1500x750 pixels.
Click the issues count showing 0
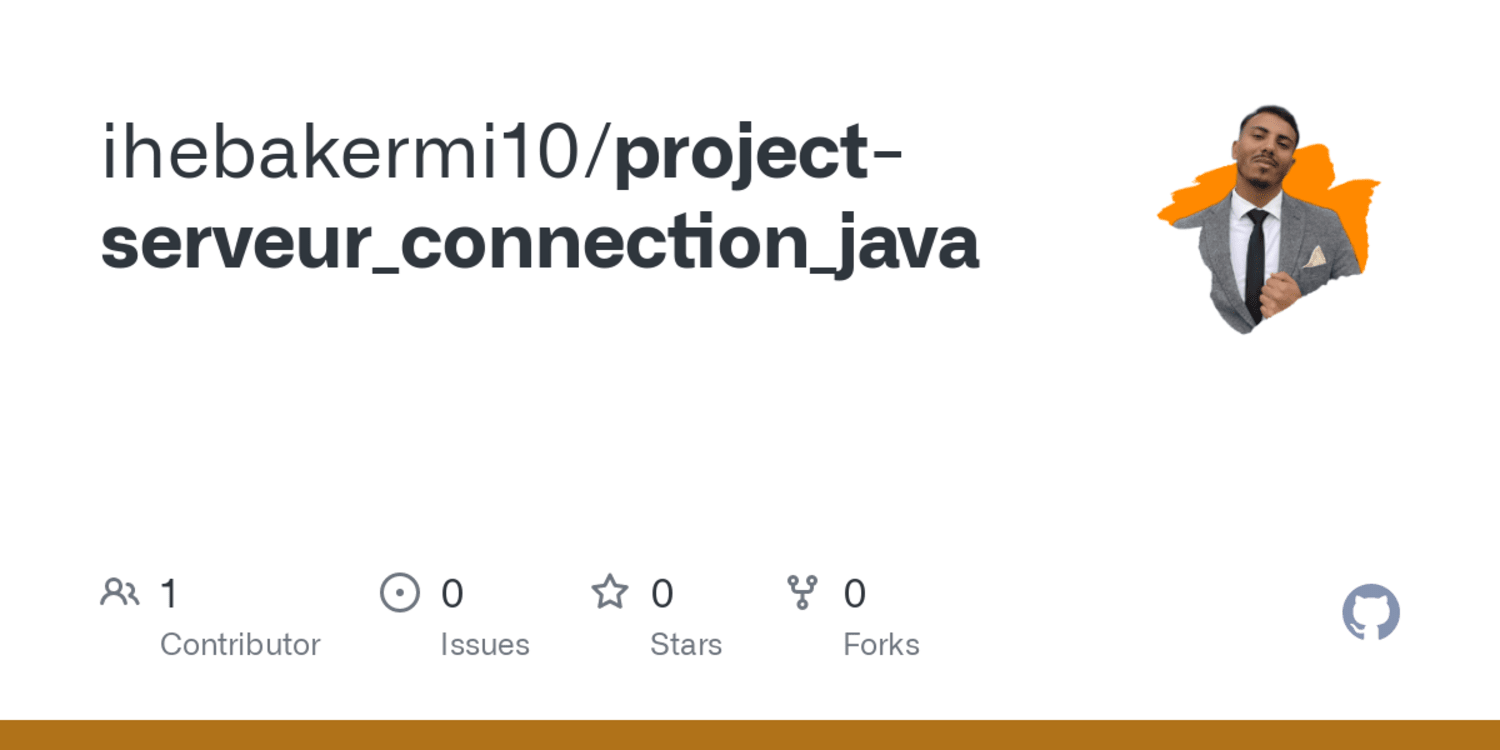pos(452,594)
